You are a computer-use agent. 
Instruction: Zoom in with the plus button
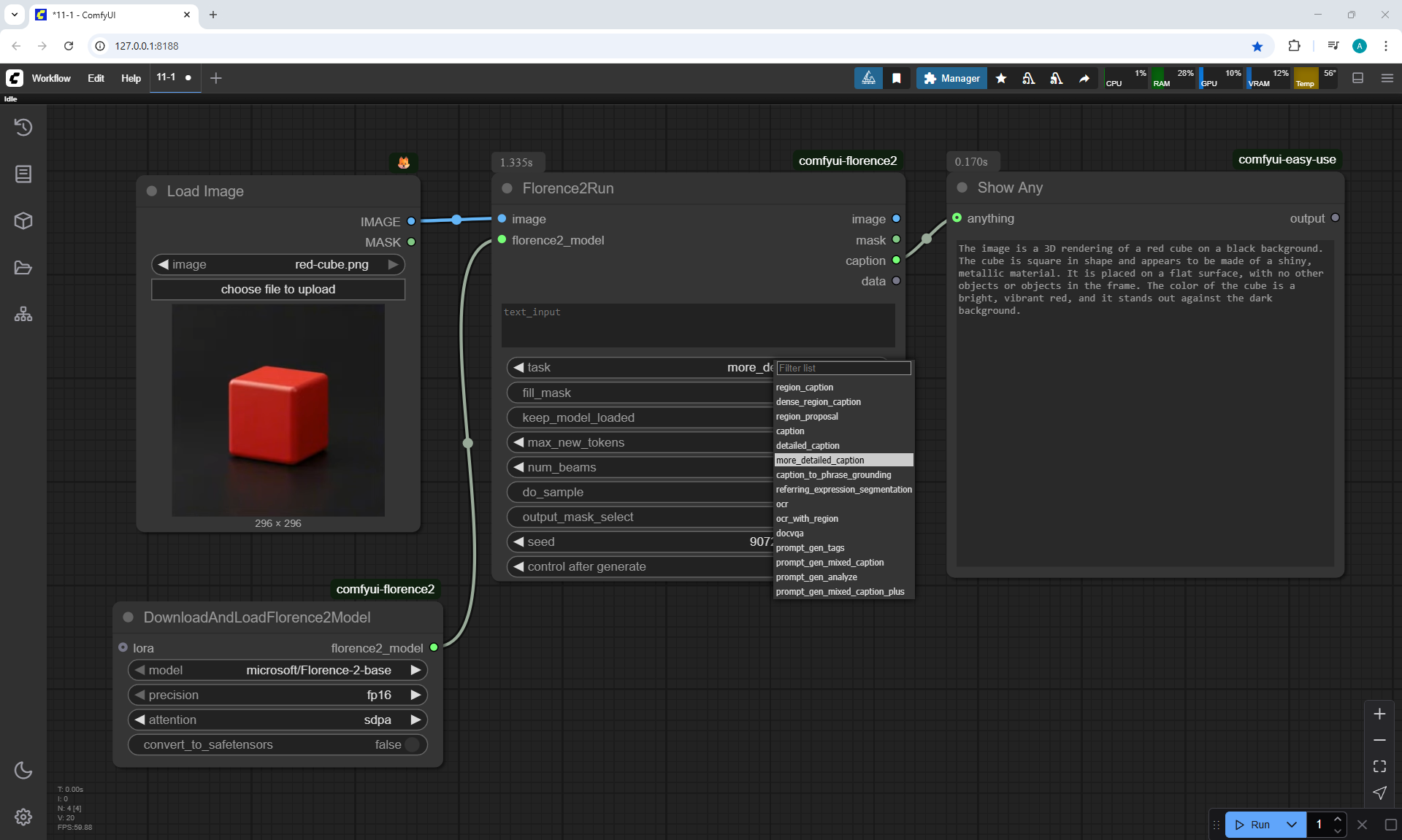[x=1379, y=714]
